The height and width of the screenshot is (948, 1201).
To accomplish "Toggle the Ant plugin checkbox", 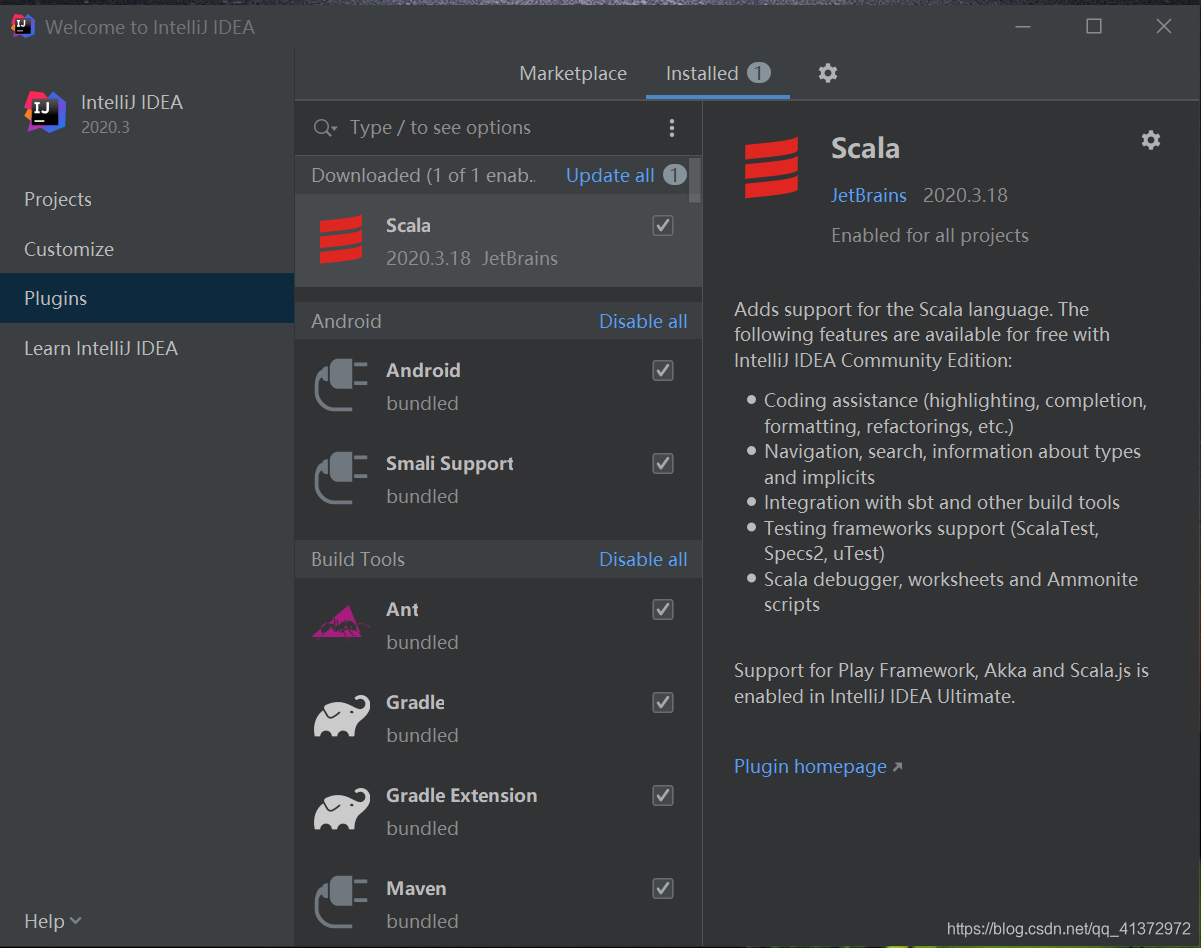I will pos(663,609).
